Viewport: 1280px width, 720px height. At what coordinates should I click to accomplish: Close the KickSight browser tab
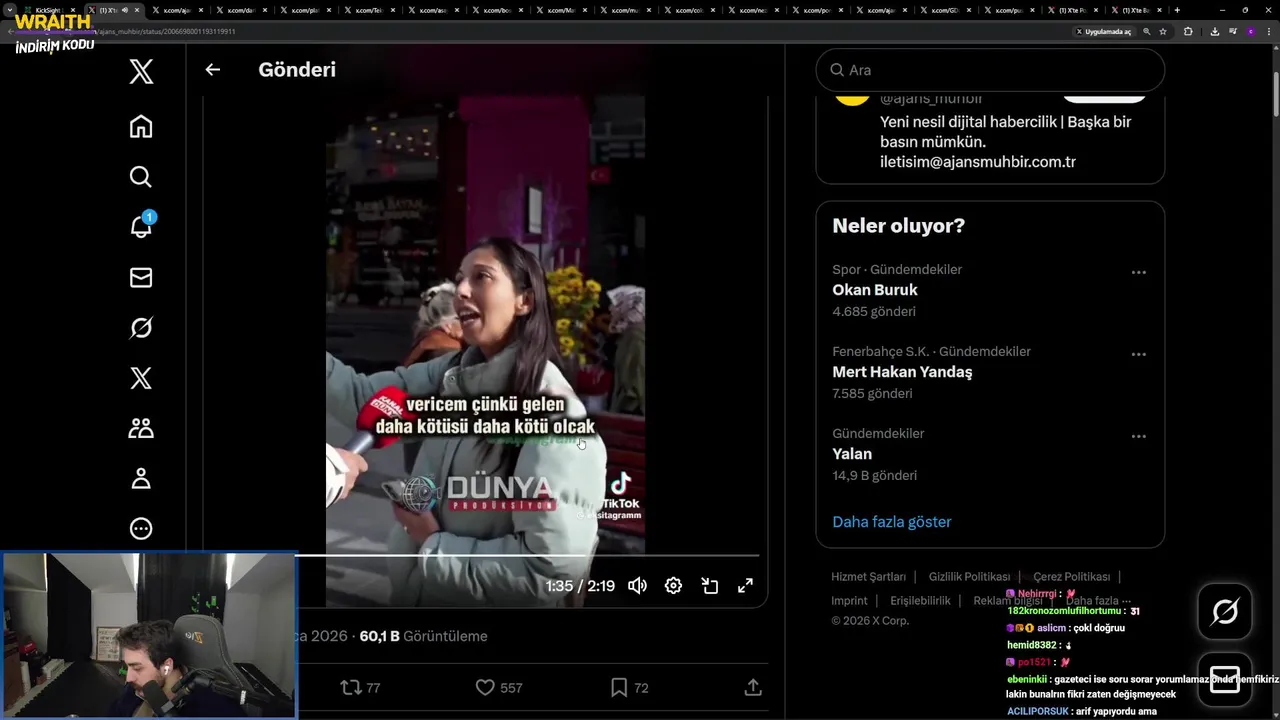click(73, 10)
